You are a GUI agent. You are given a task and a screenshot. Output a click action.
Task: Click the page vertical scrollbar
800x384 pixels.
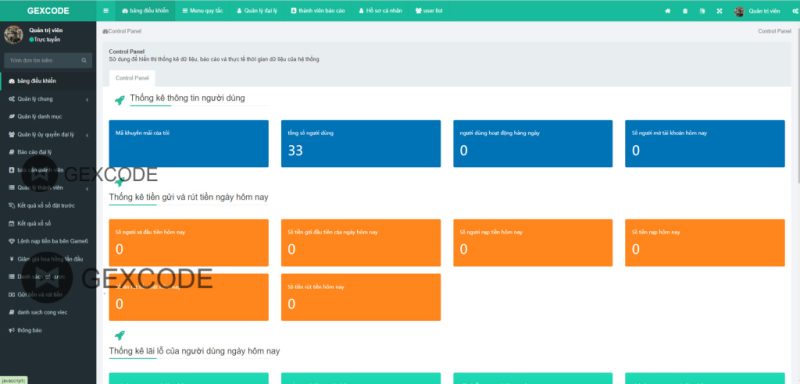pyautogui.click(x=797, y=102)
